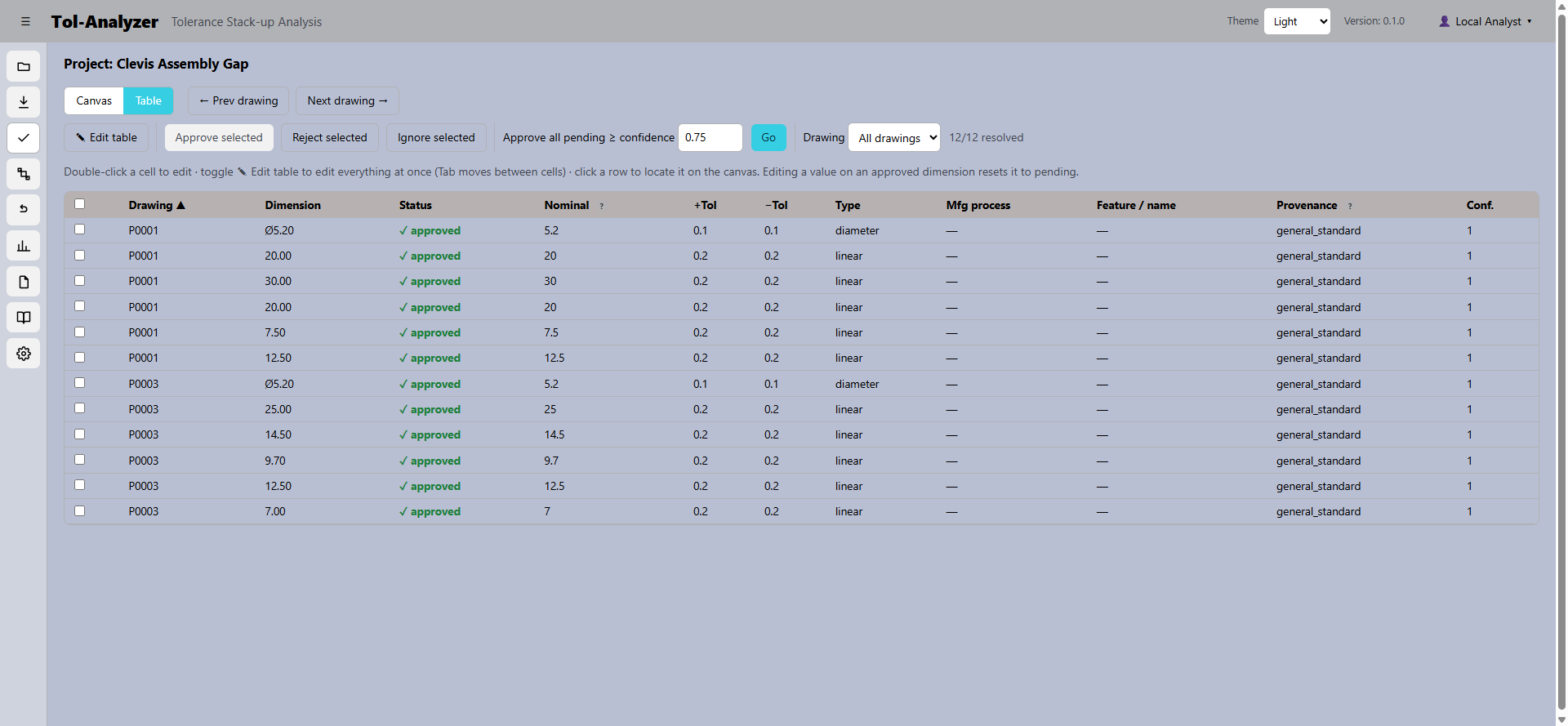The height and width of the screenshot is (726, 1568).
Task: Click the download/import icon in sidebar
Action: click(x=24, y=102)
